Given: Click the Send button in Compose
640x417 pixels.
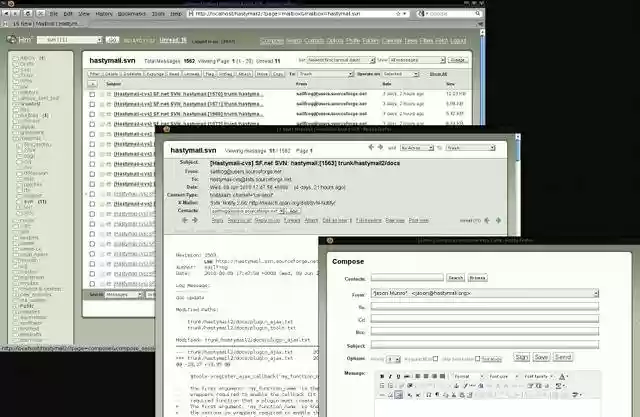Looking at the screenshot, I should (563, 357).
